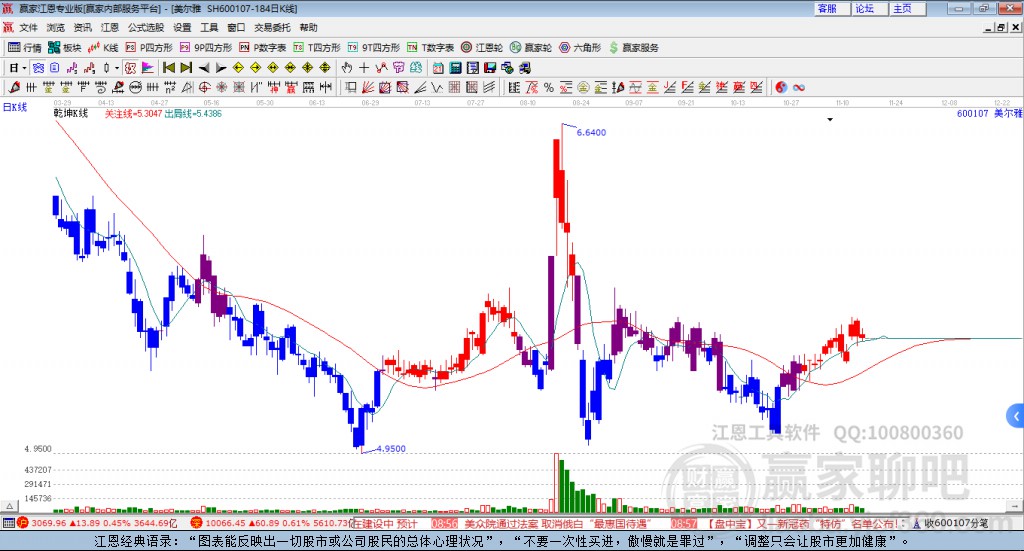Select the hand pan tool
This screenshot has height=551, width=1024.
click(x=347, y=68)
